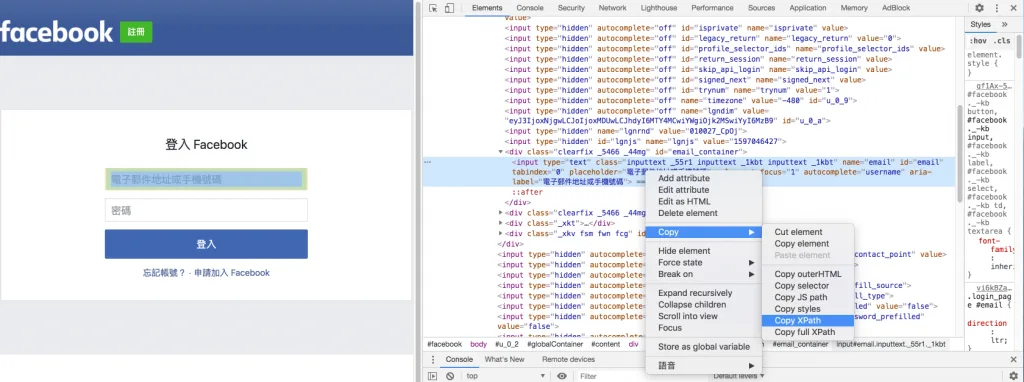This screenshot has width=1024, height=382.
Task: Open the Sources tab
Action: tap(761, 8)
